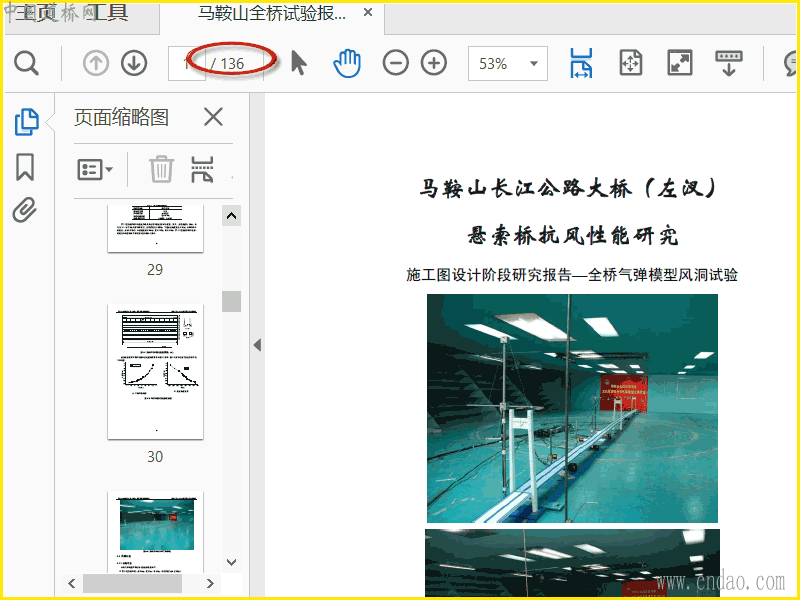
Task: Select page 29 thumbnail
Action: (156, 228)
